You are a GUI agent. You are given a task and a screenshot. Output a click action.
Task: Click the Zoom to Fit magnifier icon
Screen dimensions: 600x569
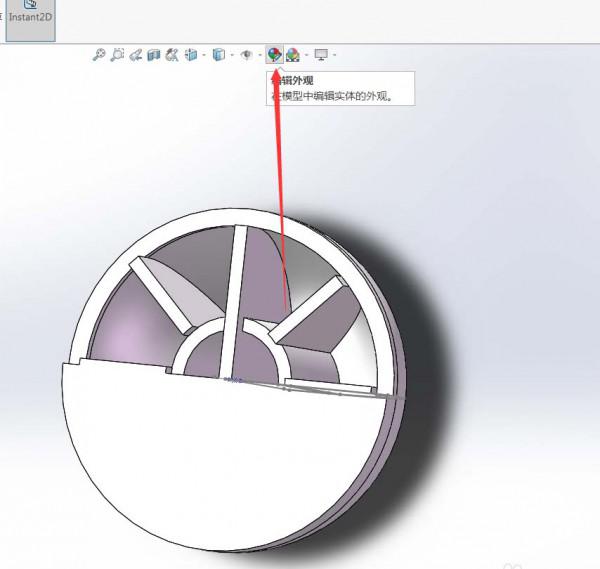point(99,55)
